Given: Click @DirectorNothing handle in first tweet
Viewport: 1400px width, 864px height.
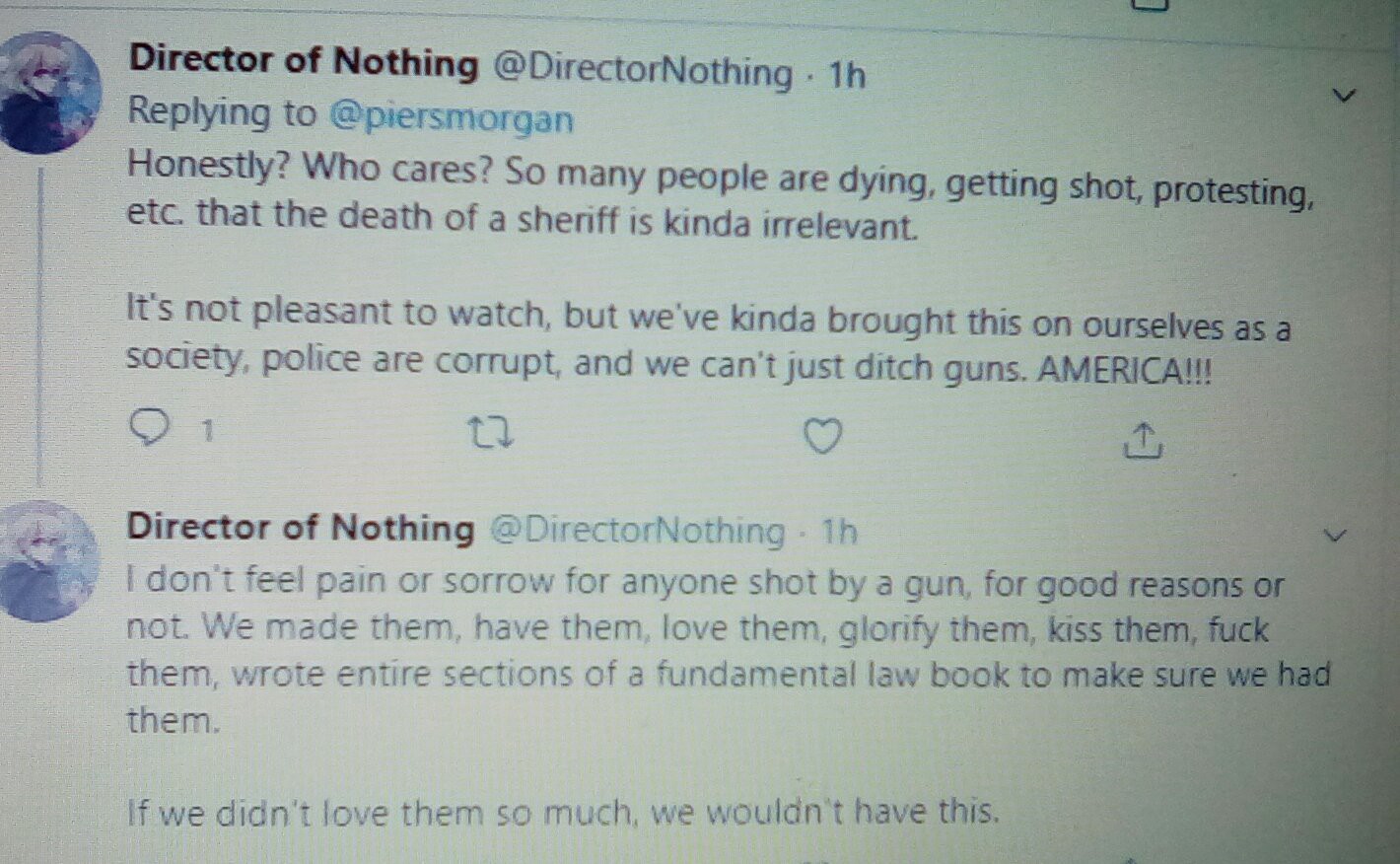Looking at the screenshot, I should click(642, 69).
